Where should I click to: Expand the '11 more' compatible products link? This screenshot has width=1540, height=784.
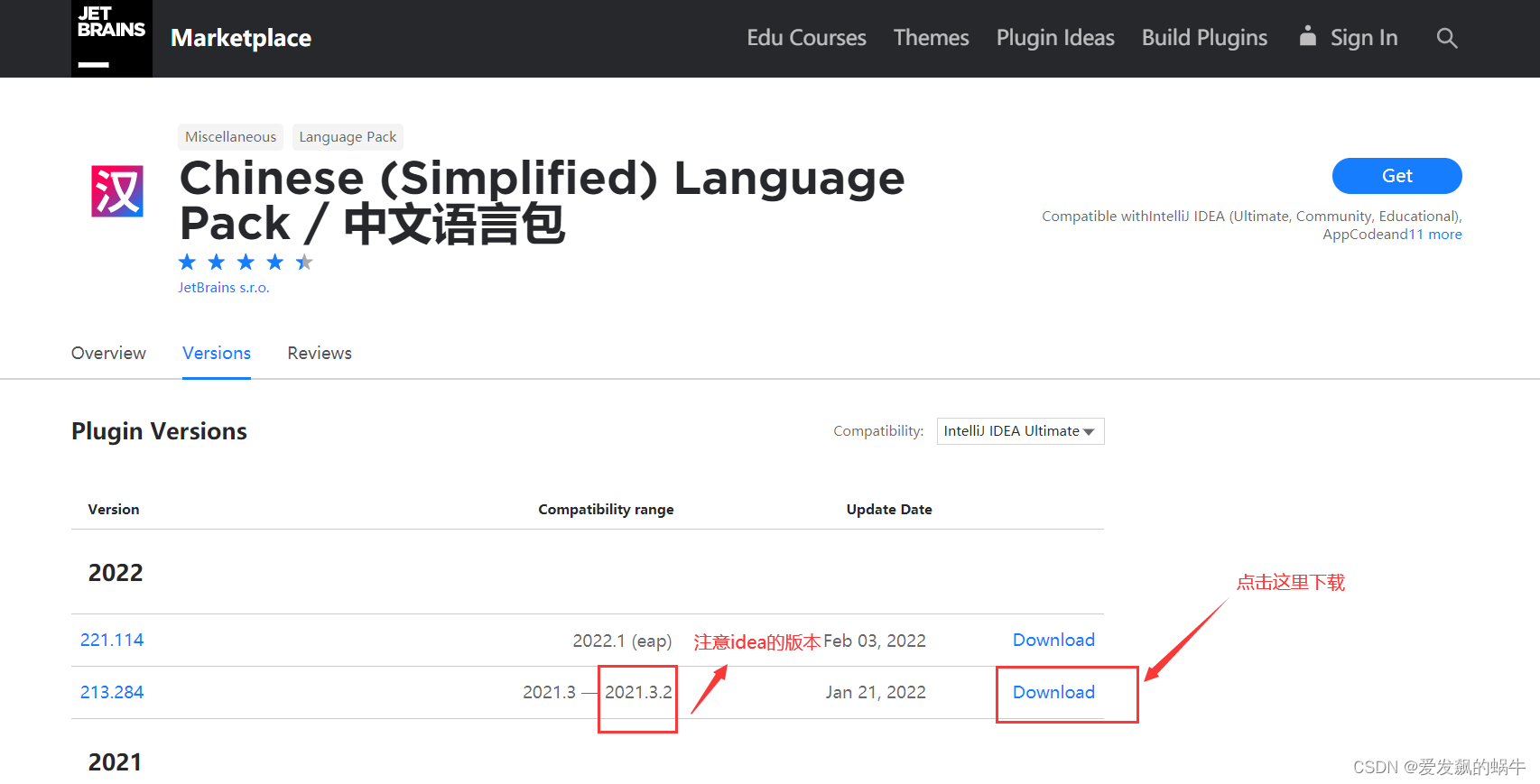[1435, 235]
